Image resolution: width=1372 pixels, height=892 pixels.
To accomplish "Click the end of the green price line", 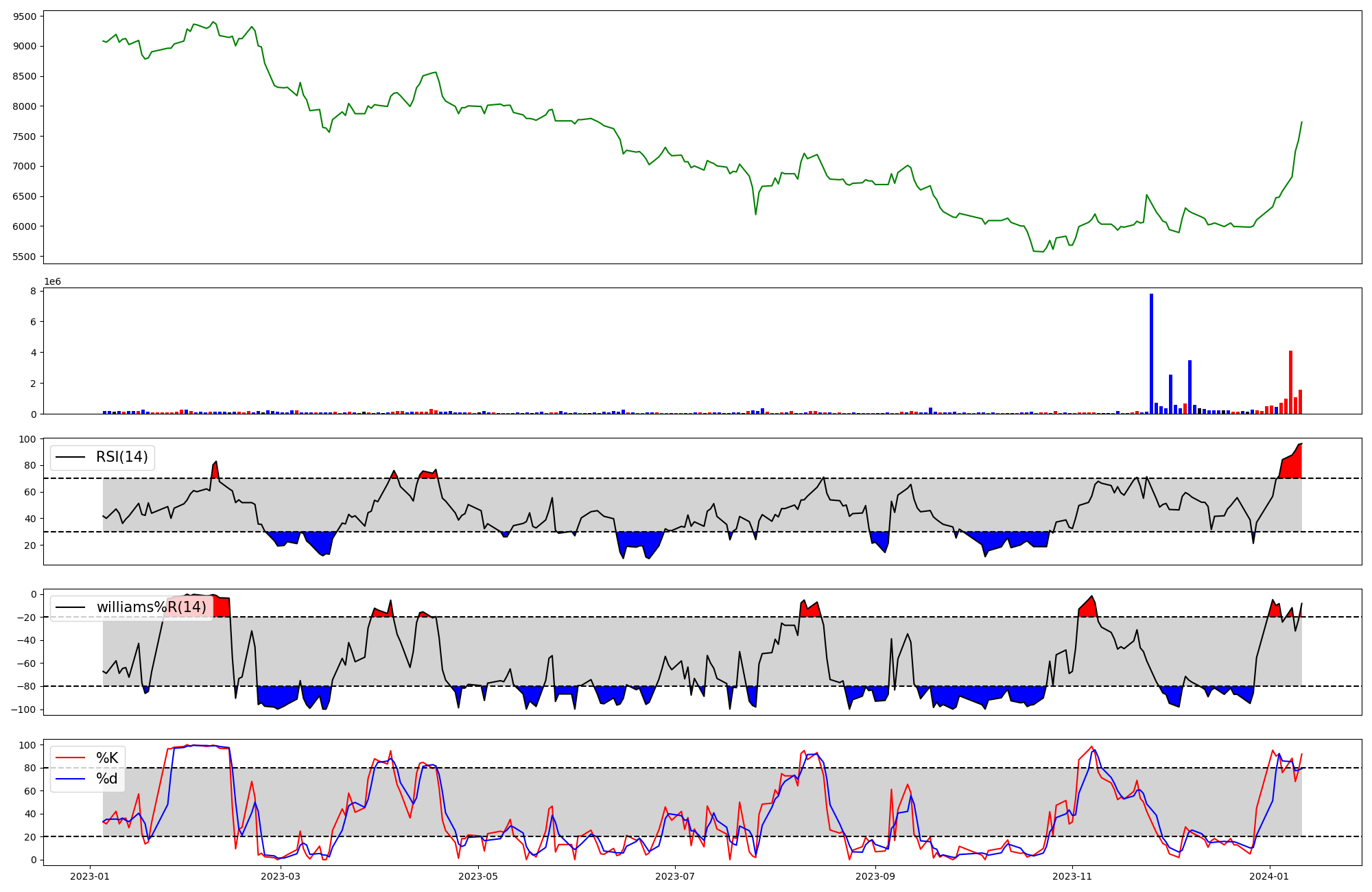I will coord(1301,122).
